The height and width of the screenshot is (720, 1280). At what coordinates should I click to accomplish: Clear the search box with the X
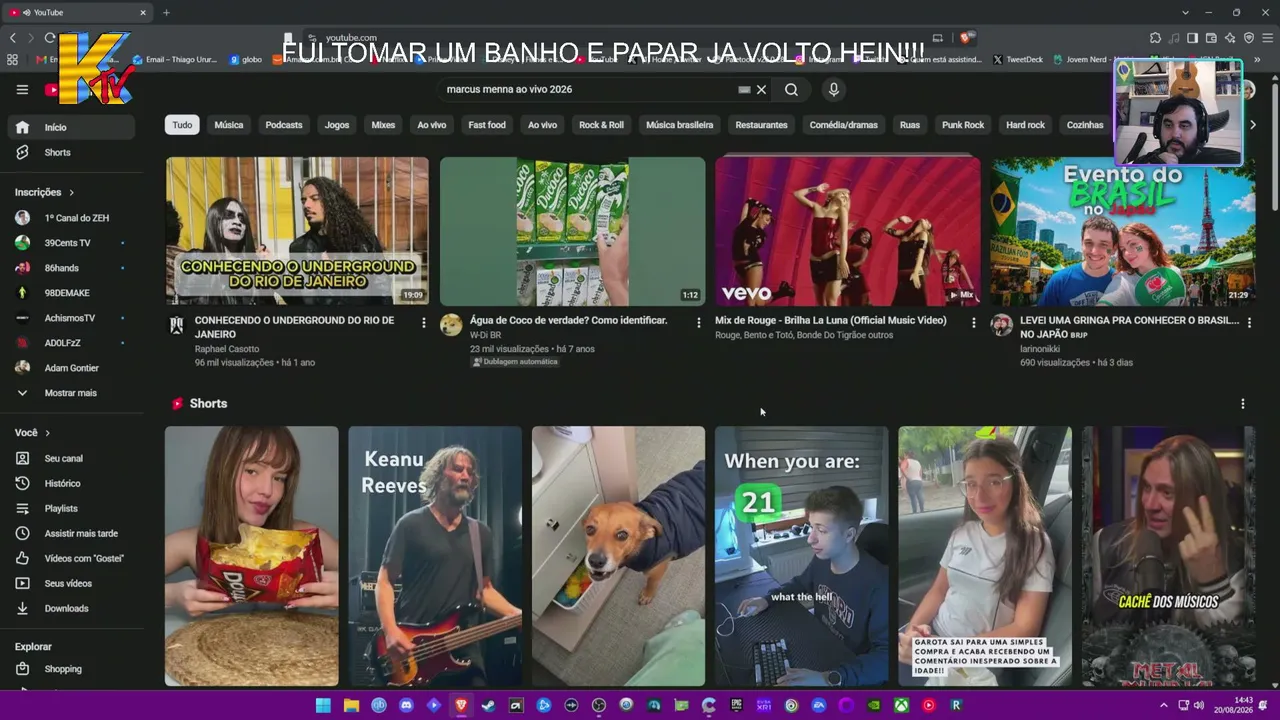click(x=761, y=89)
